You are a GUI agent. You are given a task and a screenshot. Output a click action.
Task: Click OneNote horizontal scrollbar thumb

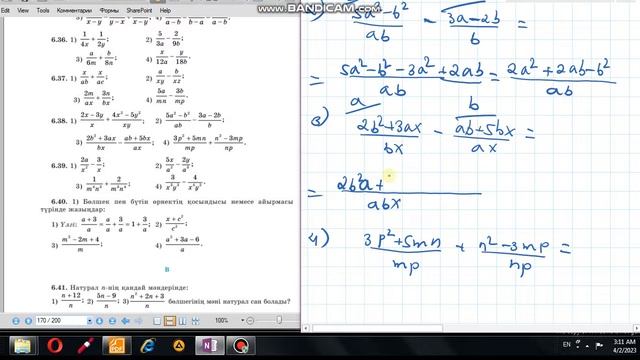[377, 328]
